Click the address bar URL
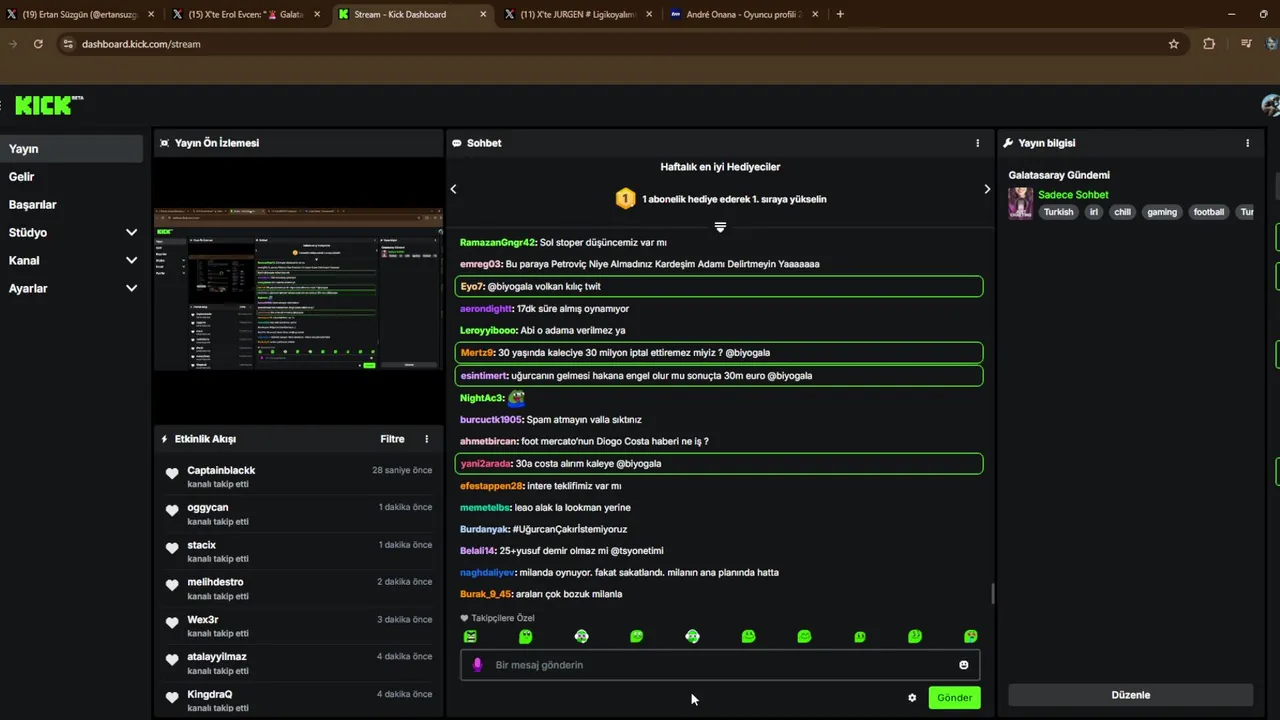The width and height of the screenshot is (1280, 720). pos(141,44)
